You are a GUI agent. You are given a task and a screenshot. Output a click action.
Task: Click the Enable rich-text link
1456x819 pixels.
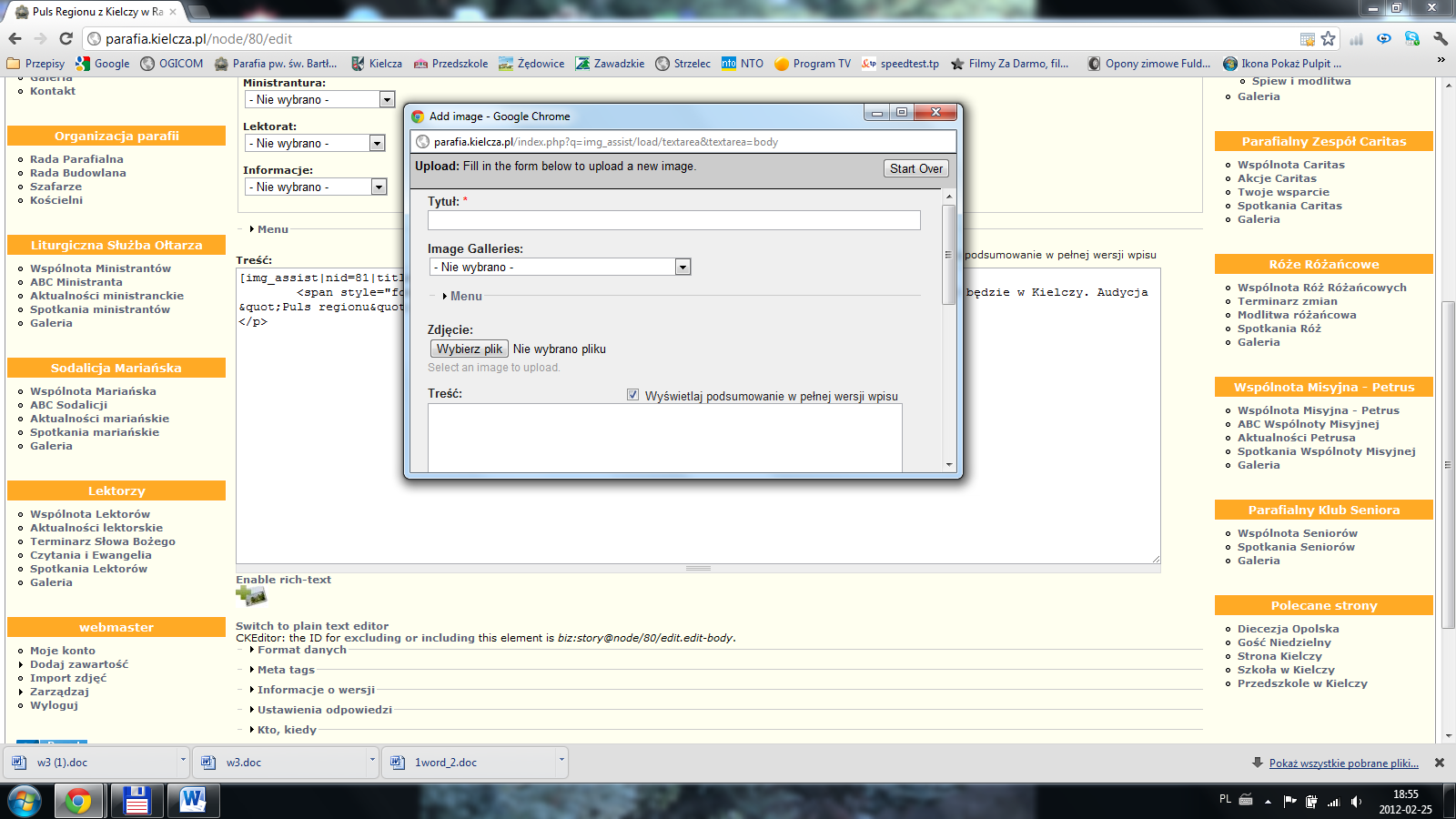tap(283, 580)
